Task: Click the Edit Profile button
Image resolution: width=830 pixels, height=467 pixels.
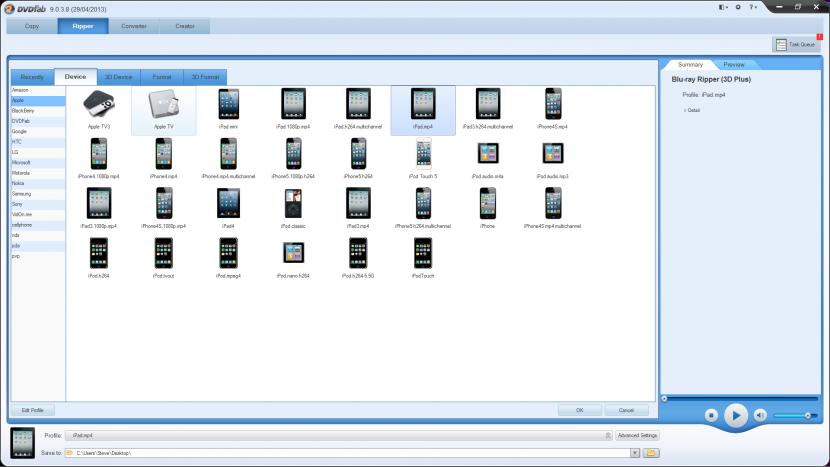Action: point(32,410)
